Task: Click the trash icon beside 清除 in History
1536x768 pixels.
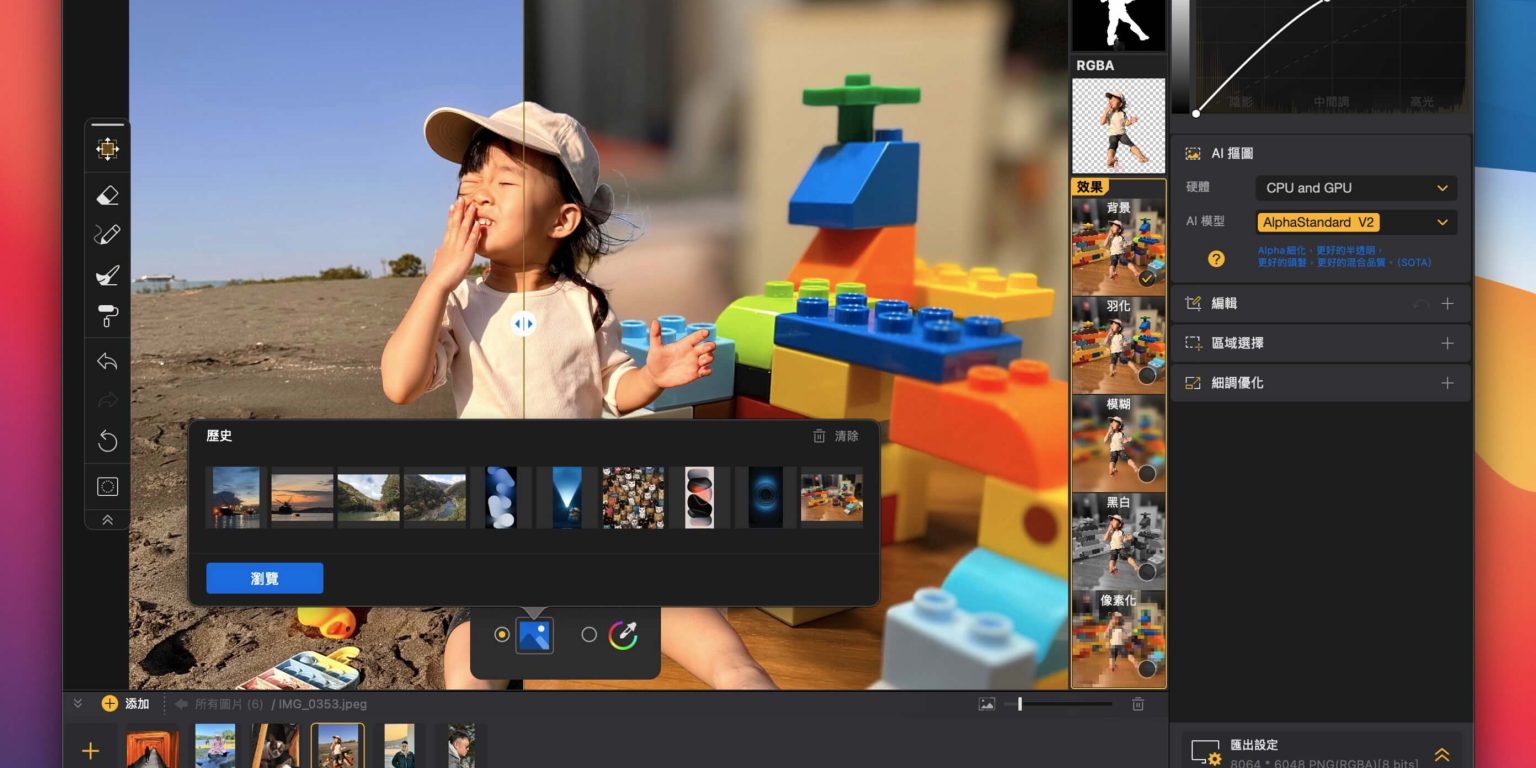Action: coord(819,436)
